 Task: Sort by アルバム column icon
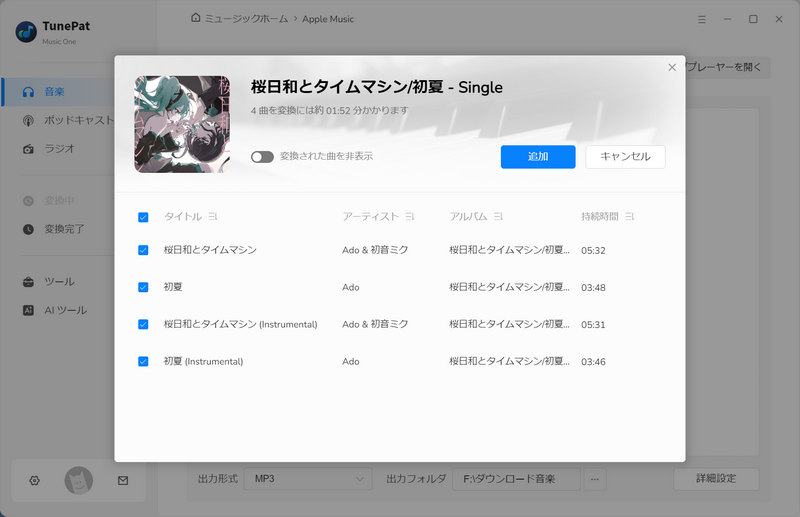point(498,217)
